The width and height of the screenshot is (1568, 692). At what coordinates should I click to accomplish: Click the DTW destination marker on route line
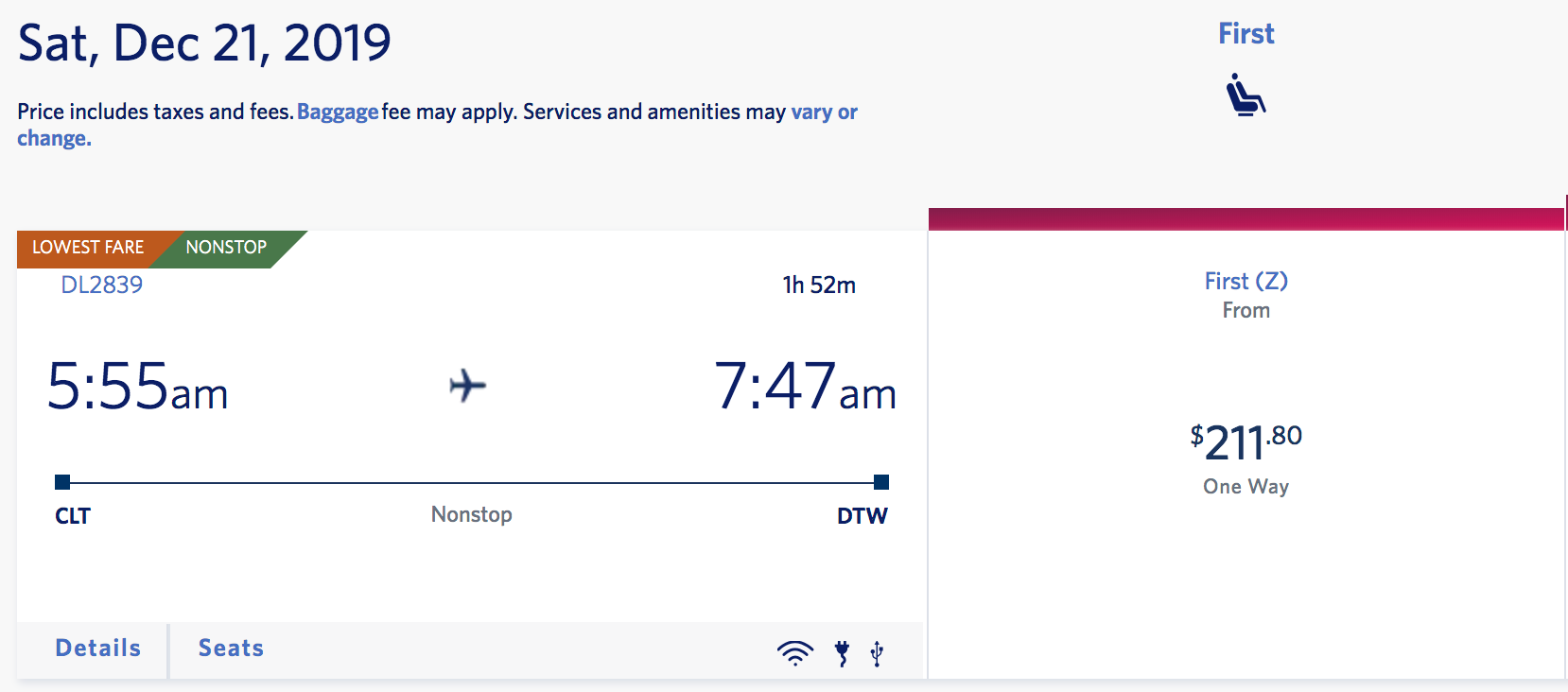(x=880, y=482)
